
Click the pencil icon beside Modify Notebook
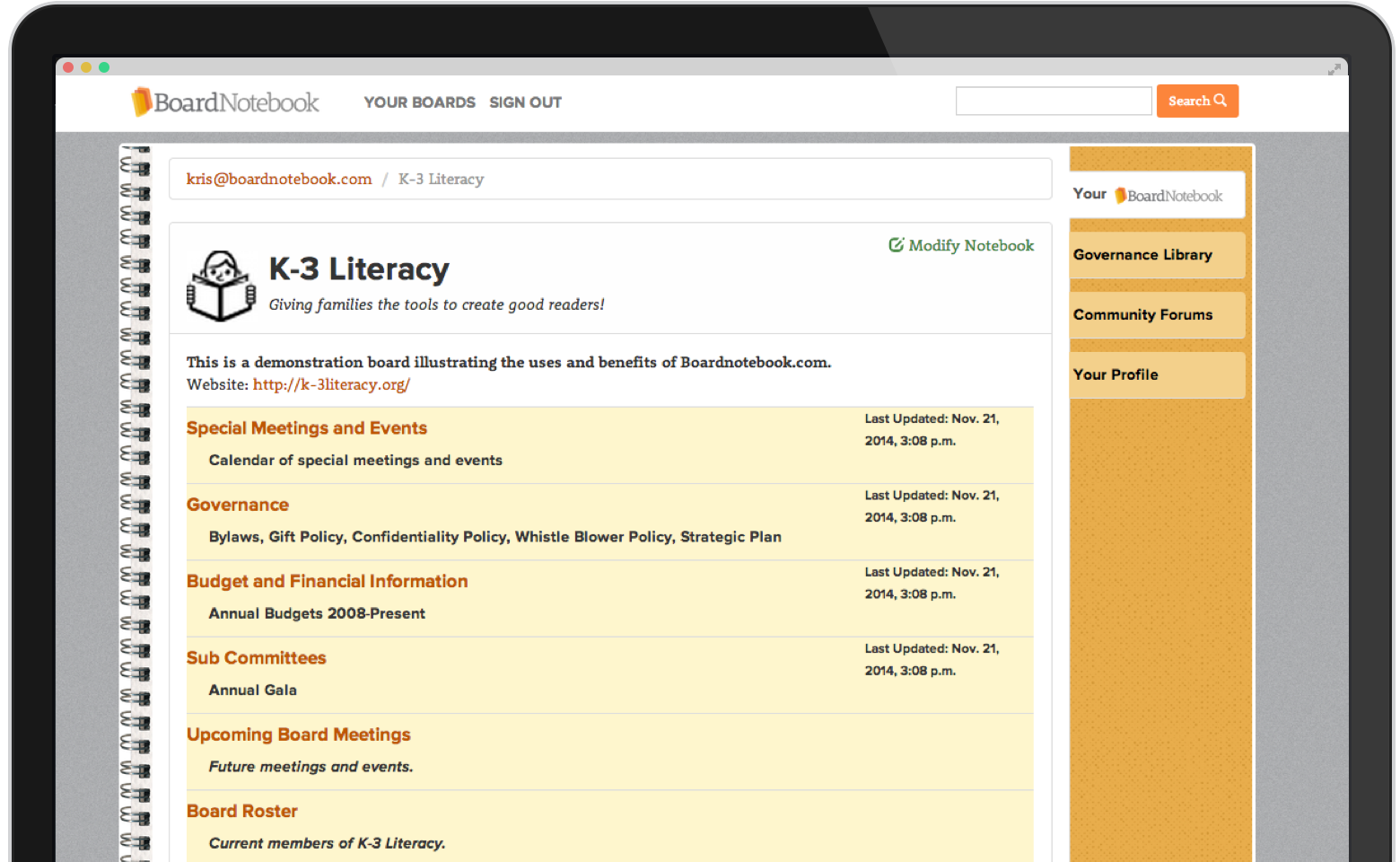(896, 244)
